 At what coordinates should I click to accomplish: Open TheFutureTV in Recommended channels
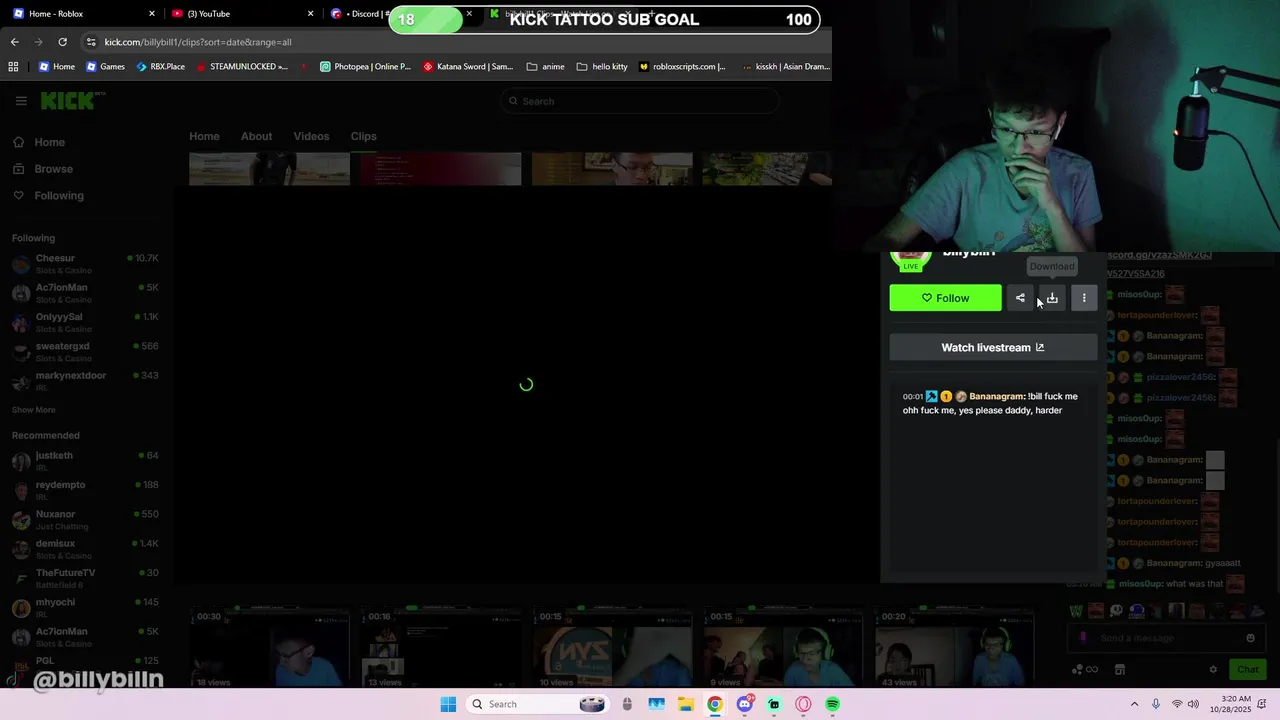click(x=85, y=578)
